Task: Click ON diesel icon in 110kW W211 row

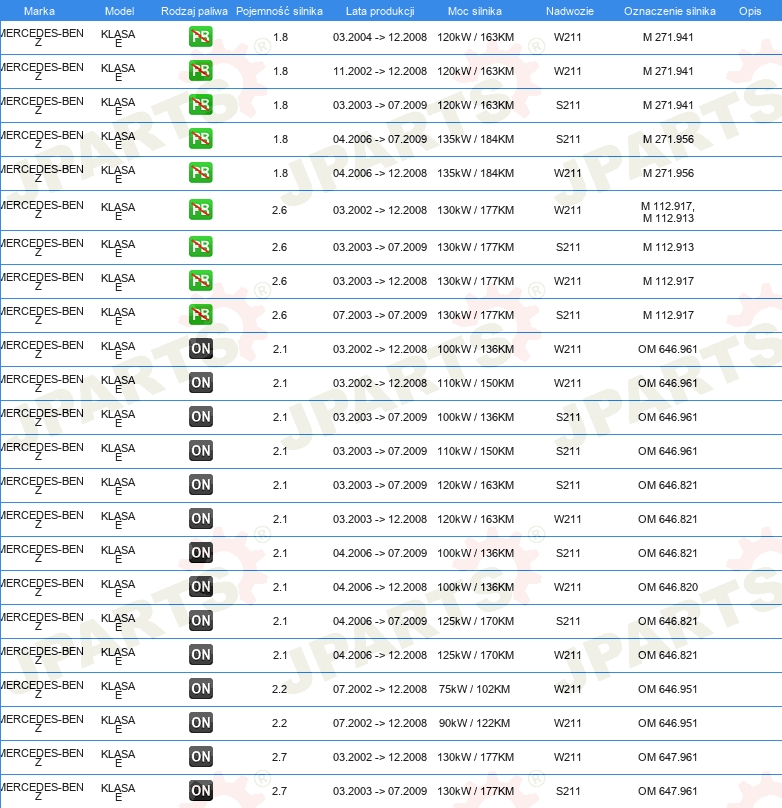Action: coord(200,383)
